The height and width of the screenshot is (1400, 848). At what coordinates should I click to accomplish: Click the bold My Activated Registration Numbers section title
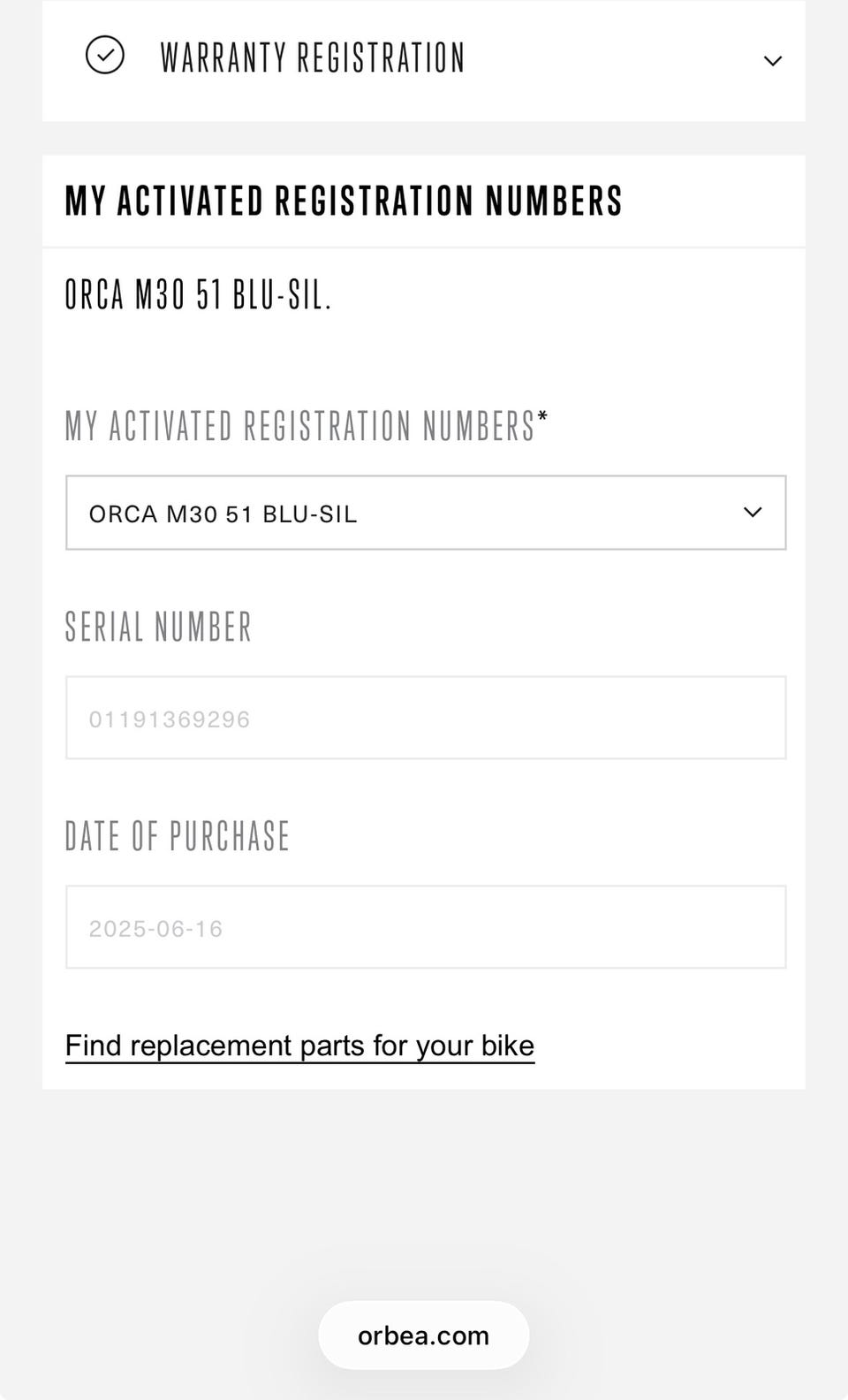click(x=344, y=201)
